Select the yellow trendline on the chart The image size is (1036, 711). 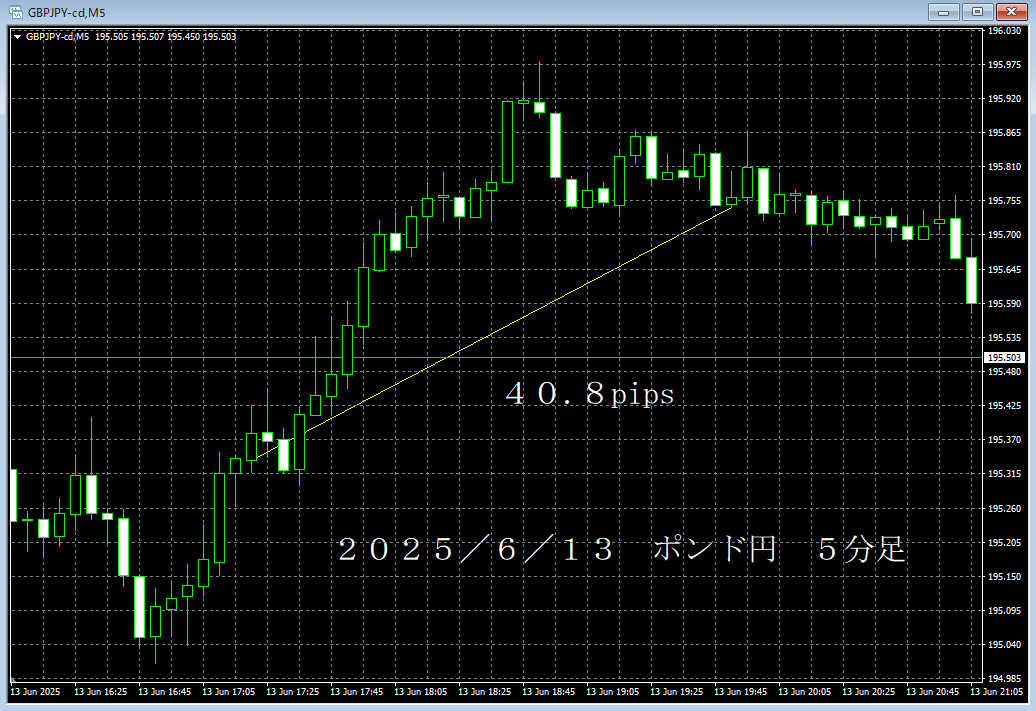[x=520, y=320]
